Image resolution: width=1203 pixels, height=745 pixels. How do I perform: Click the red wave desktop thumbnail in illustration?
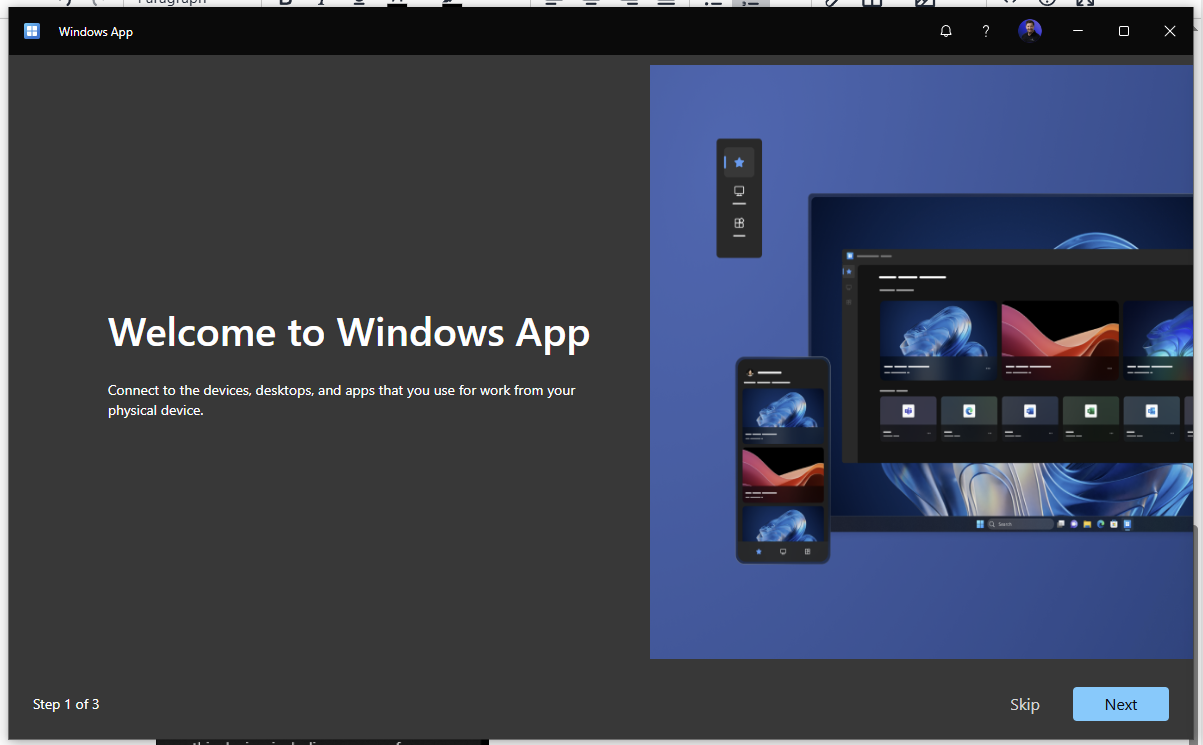(x=1059, y=330)
